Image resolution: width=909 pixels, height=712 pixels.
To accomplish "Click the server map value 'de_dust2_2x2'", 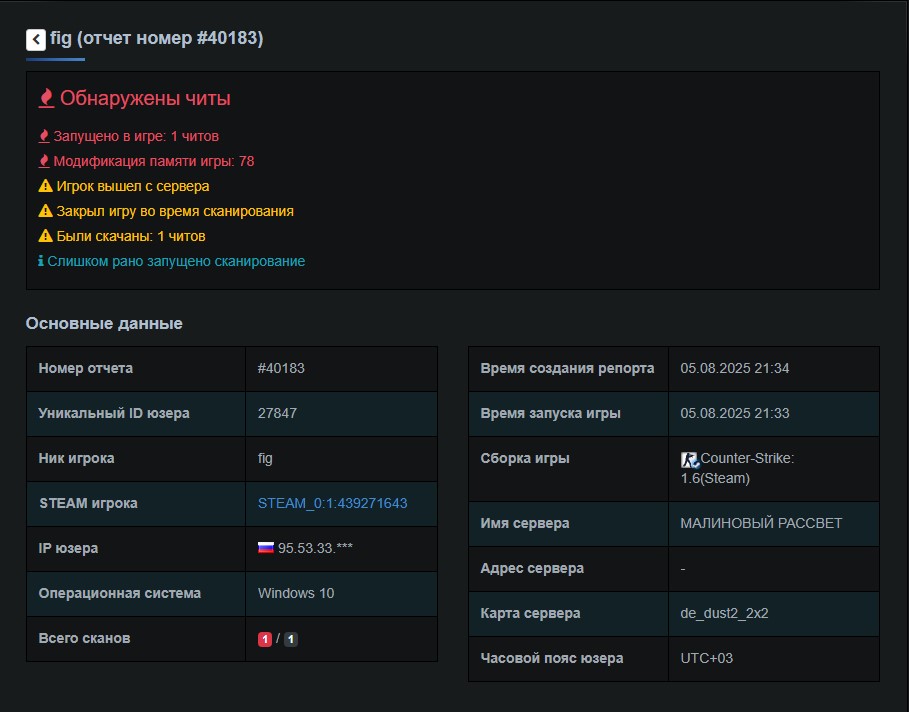I will pos(725,613).
